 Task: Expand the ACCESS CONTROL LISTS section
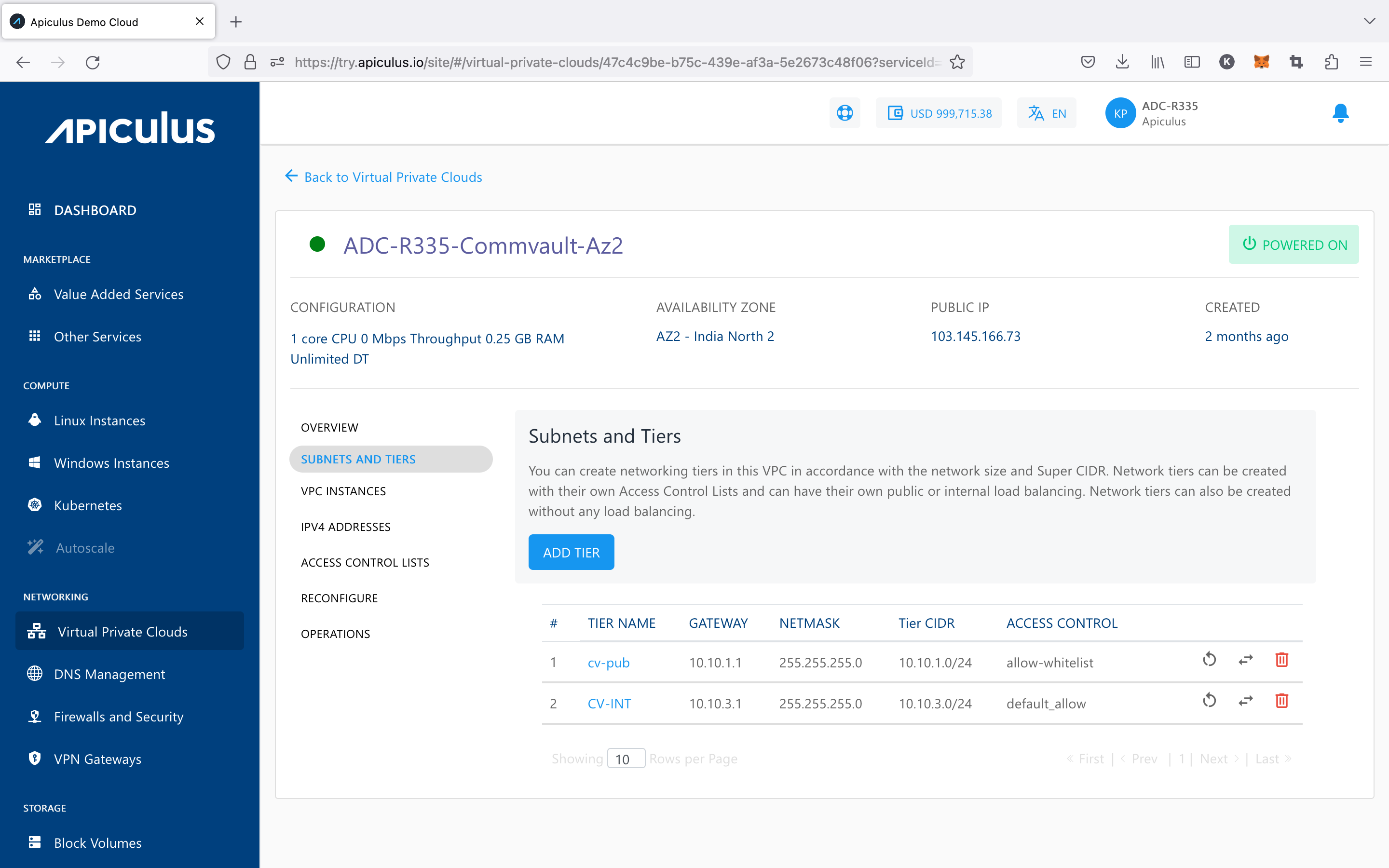click(364, 562)
